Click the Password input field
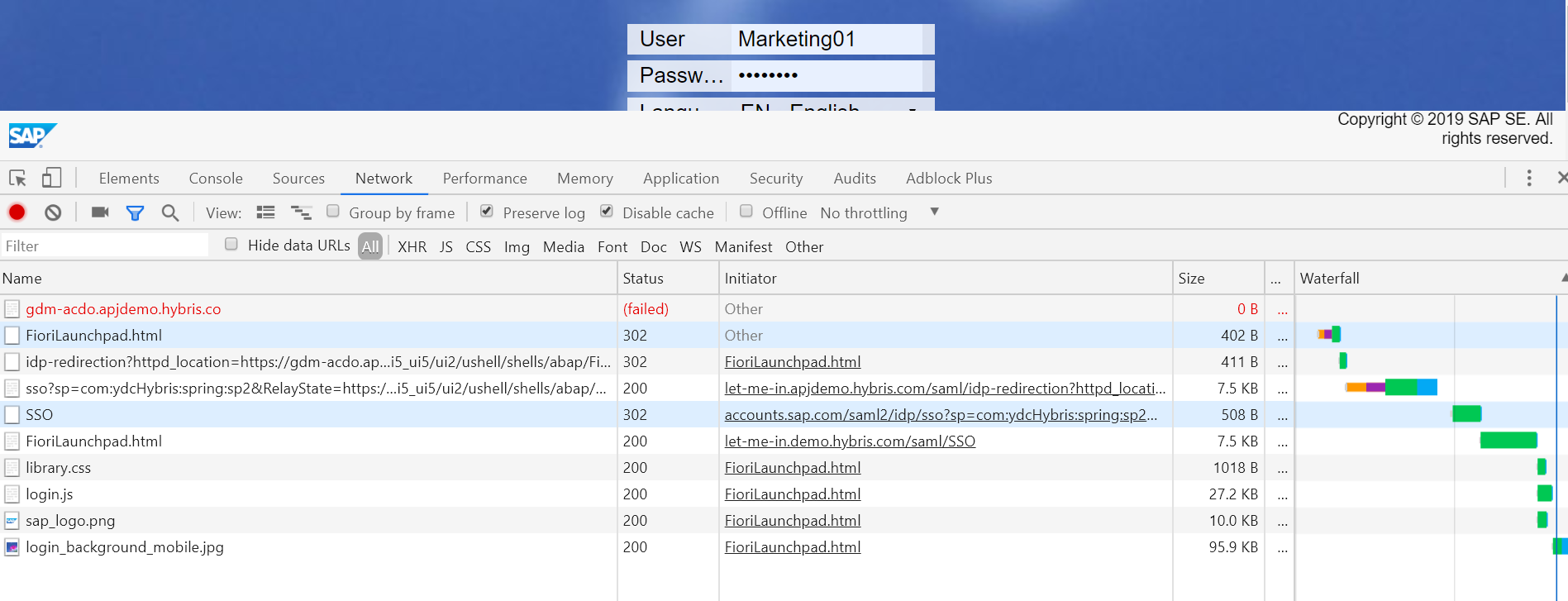 [827, 75]
